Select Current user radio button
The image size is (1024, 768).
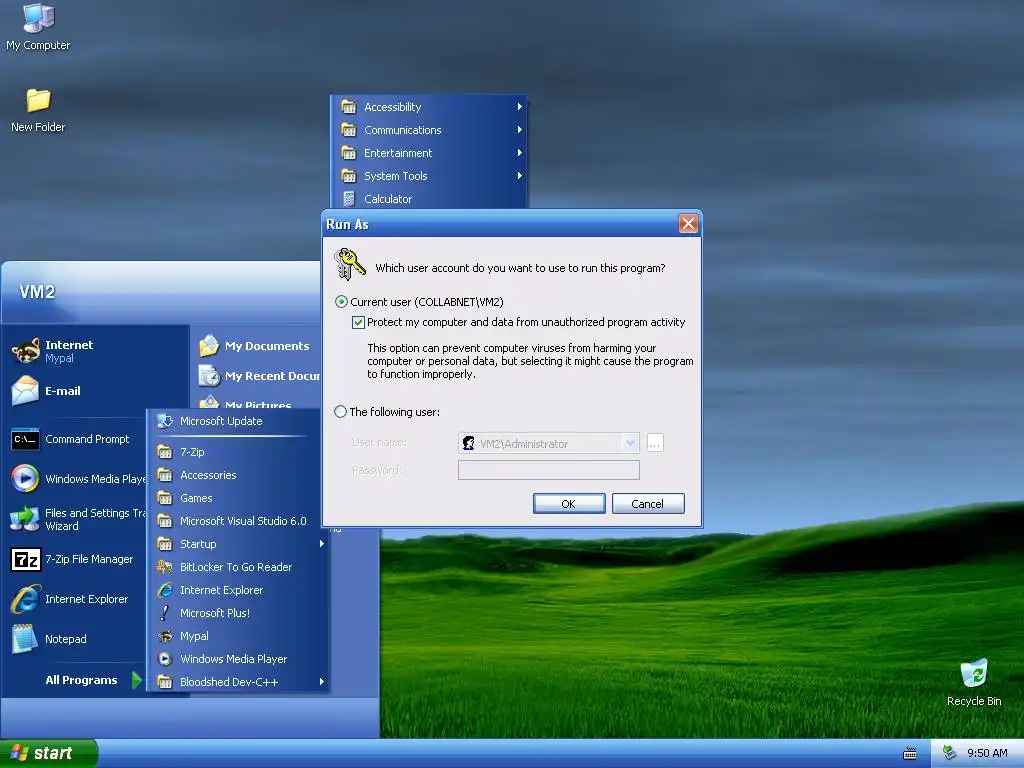pyautogui.click(x=341, y=302)
